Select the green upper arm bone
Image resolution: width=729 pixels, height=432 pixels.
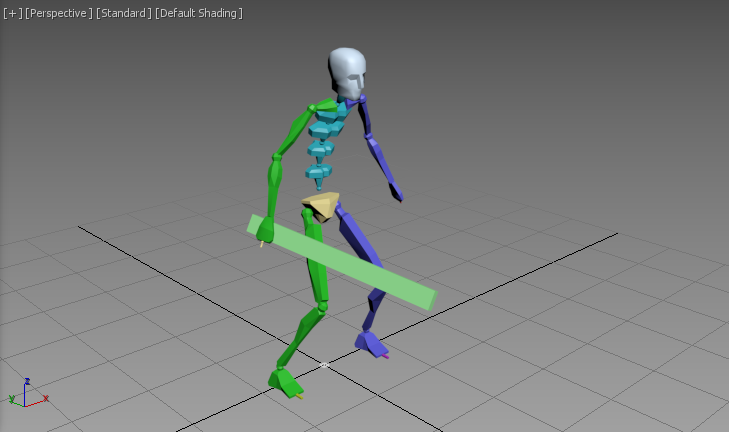295,132
